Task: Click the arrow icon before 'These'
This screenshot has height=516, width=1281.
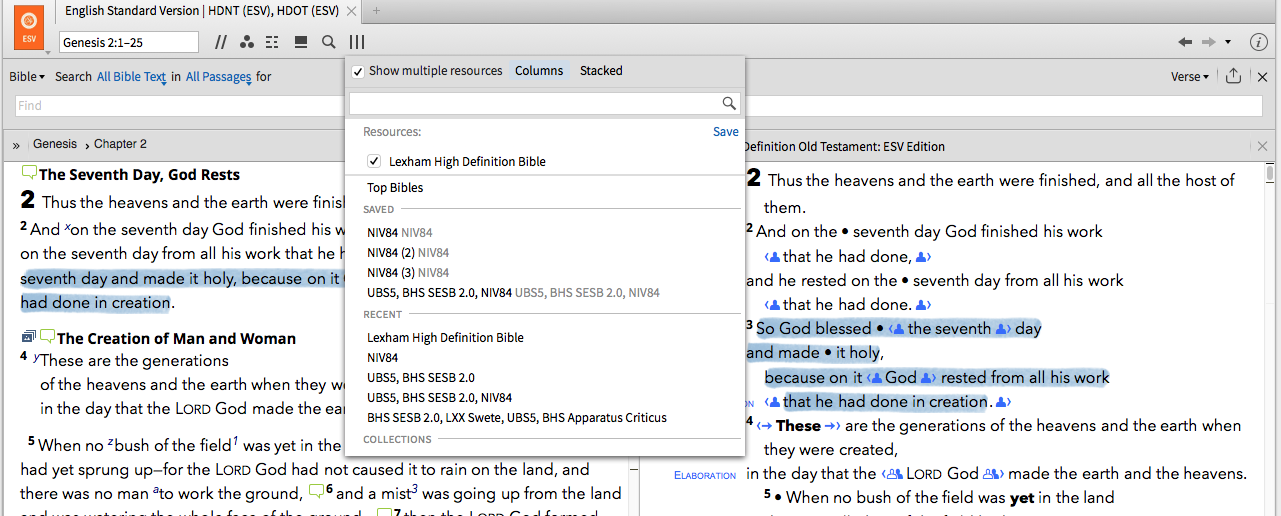Action: pyautogui.click(x=766, y=426)
